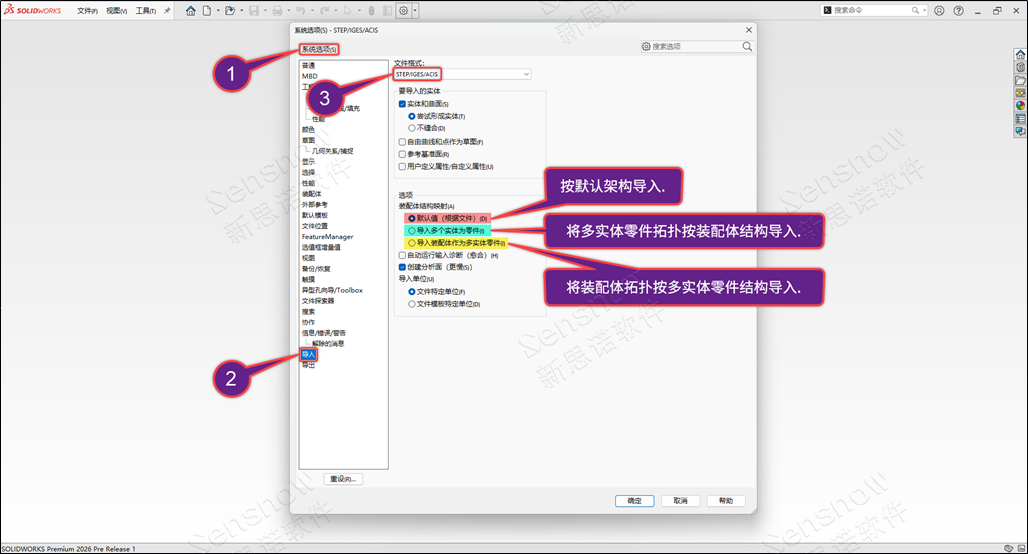The height and width of the screenshot is (554, 1028).
Task: Click the Help question mark icon
Action: [959, 10]
